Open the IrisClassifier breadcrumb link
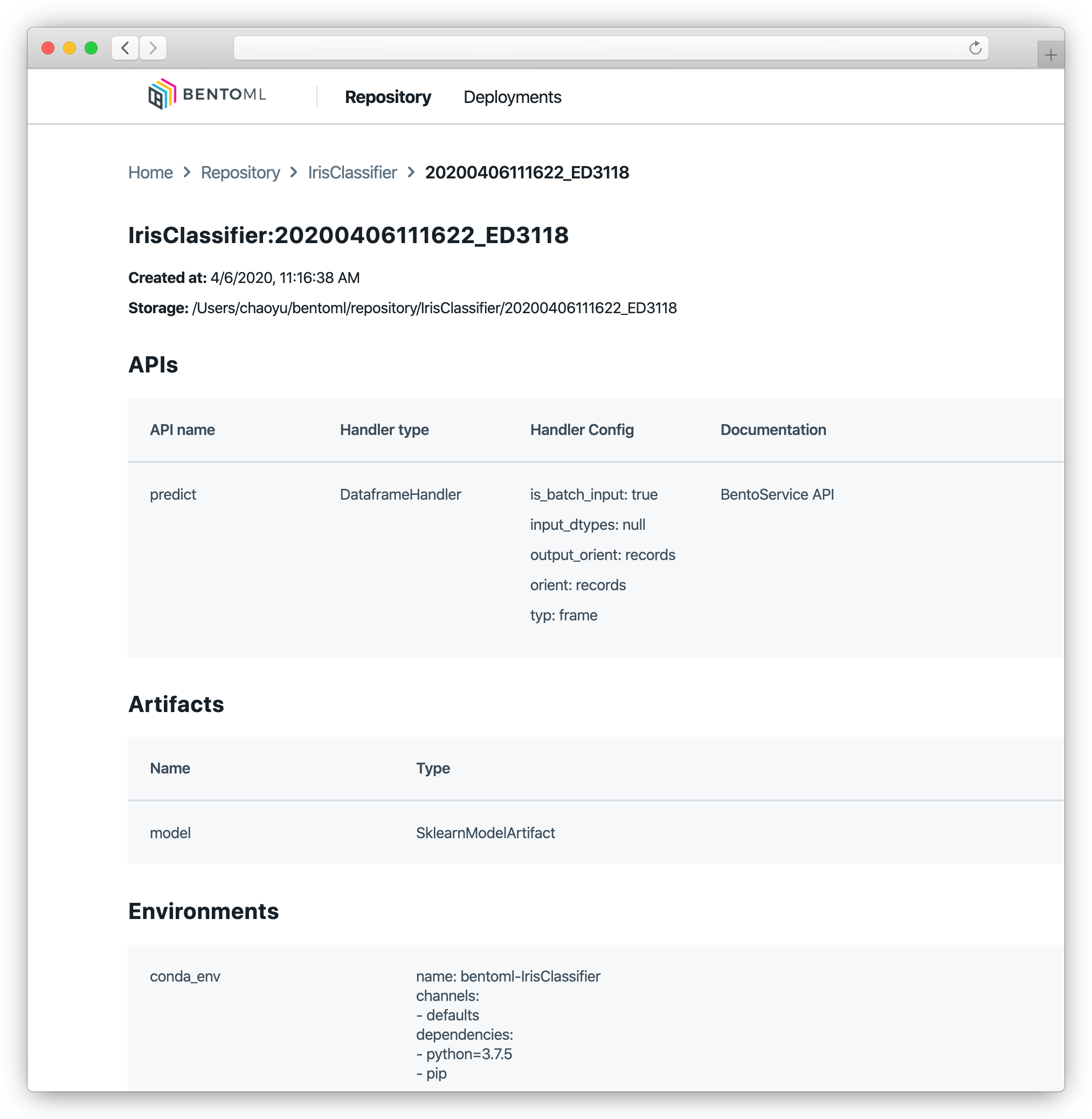Image resolution: width=1092 pixels, height=1119 pixels. (351, 172)
